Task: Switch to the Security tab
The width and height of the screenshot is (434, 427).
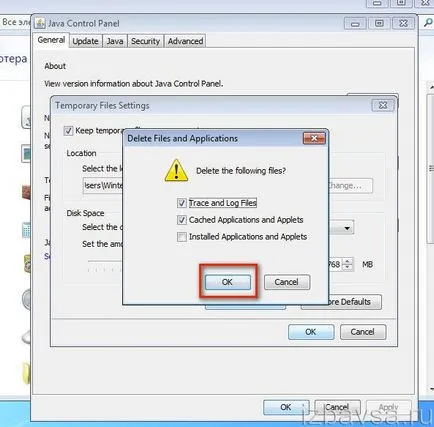Action: 145,41
